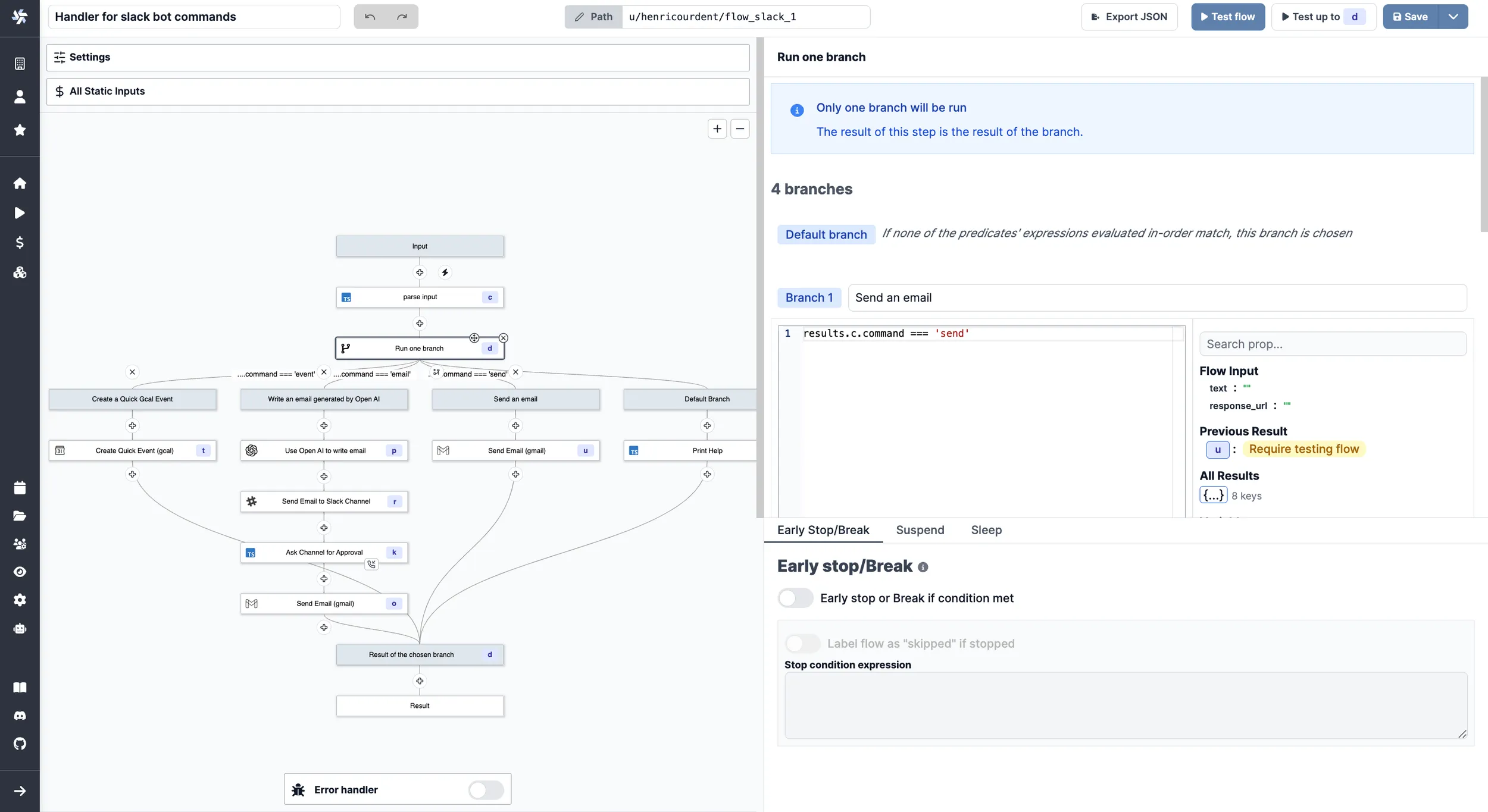Click the Test flow button
This screenshot has width=1488, height=812.
(1227, 17)
